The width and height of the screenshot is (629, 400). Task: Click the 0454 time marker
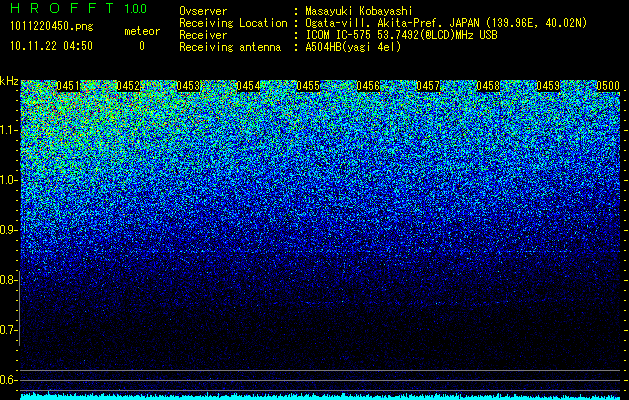[248, 86]
